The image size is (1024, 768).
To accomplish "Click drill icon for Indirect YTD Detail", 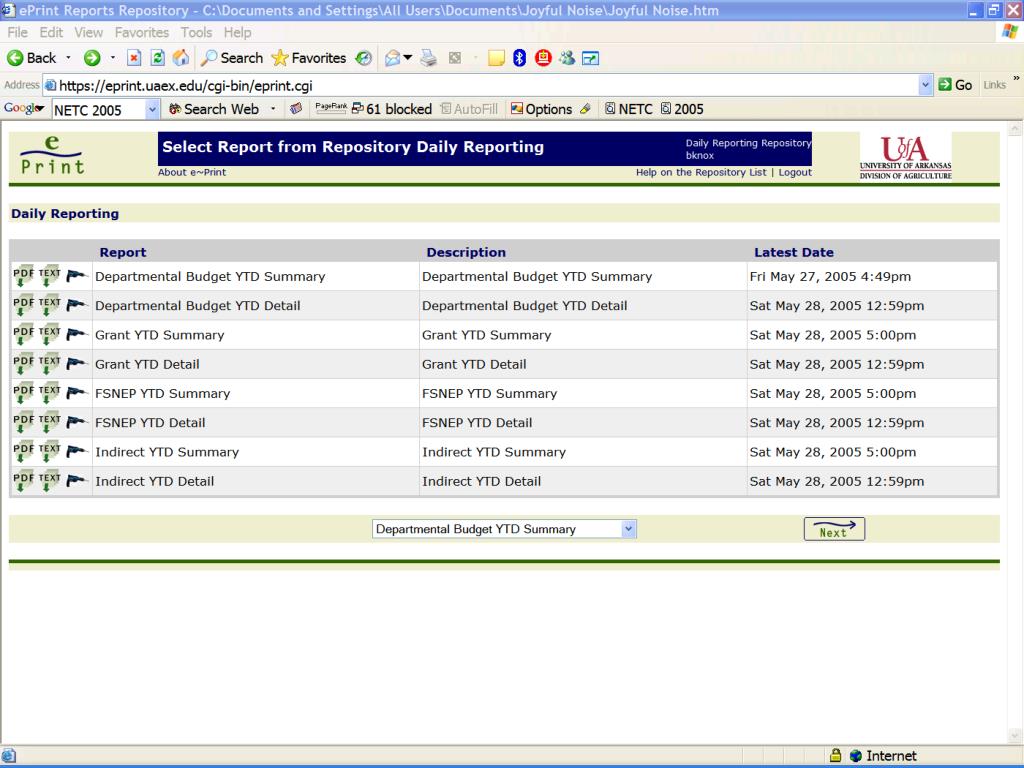I will point(77,481).
